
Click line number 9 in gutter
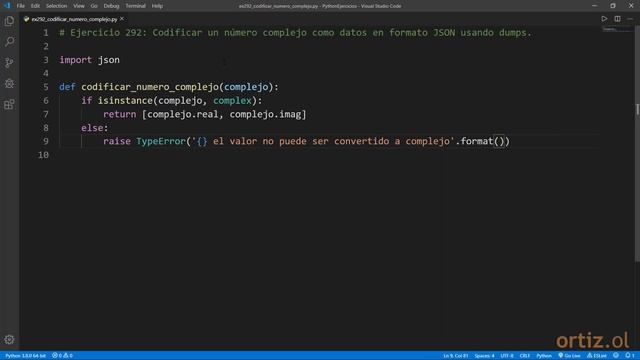click(x=46, y=141)
